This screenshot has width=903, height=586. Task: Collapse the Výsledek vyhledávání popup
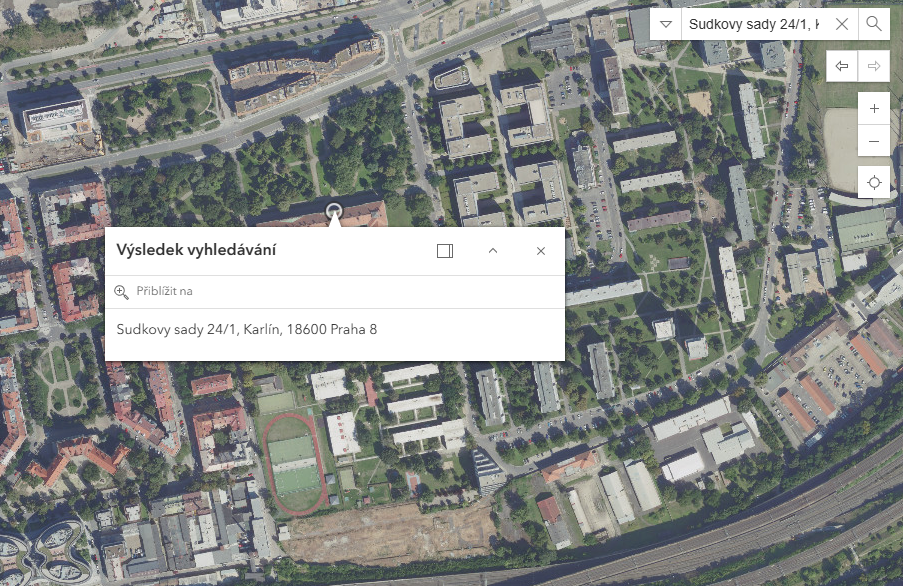[x=493, y=251]
